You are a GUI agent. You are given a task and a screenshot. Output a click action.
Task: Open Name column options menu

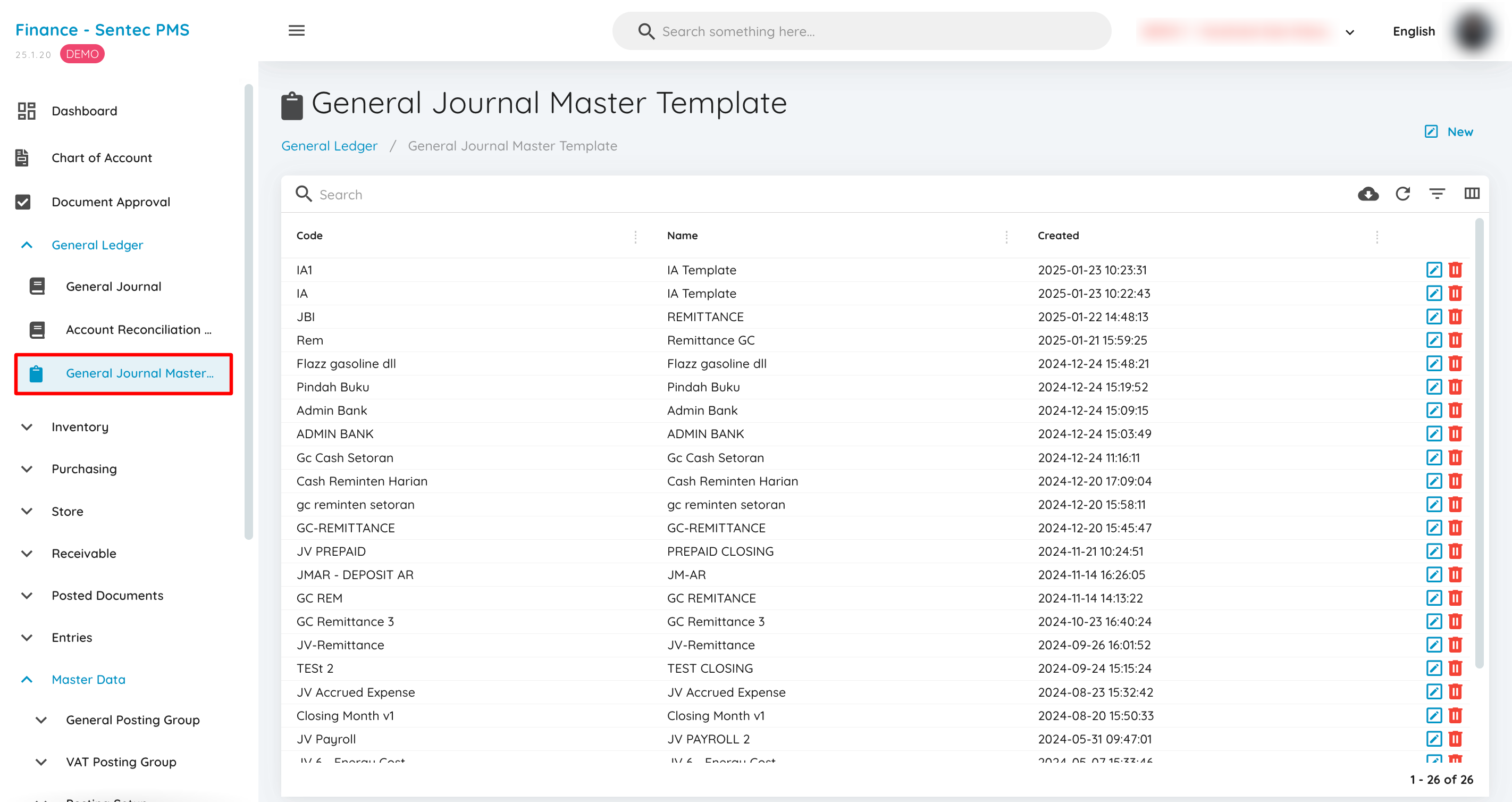1006,236
